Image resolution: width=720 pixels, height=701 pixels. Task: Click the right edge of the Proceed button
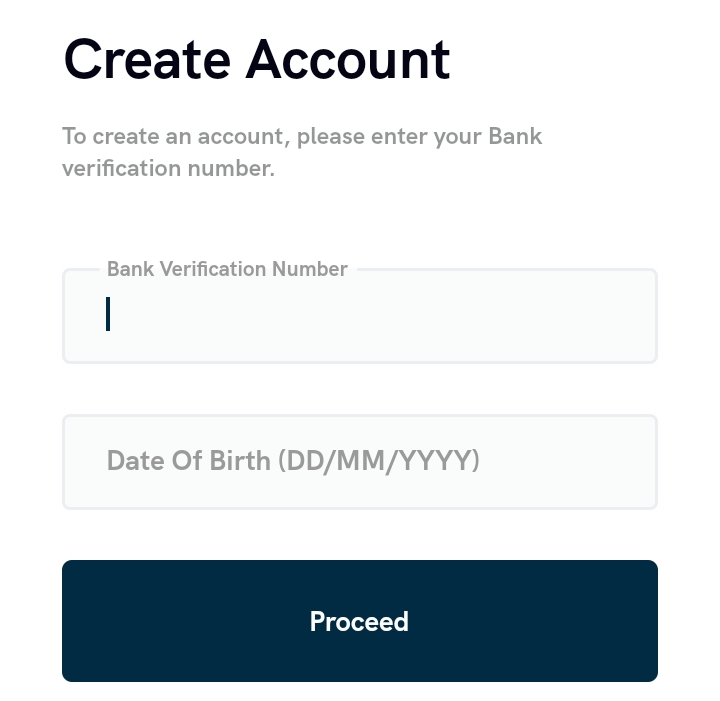click(640, 621)
